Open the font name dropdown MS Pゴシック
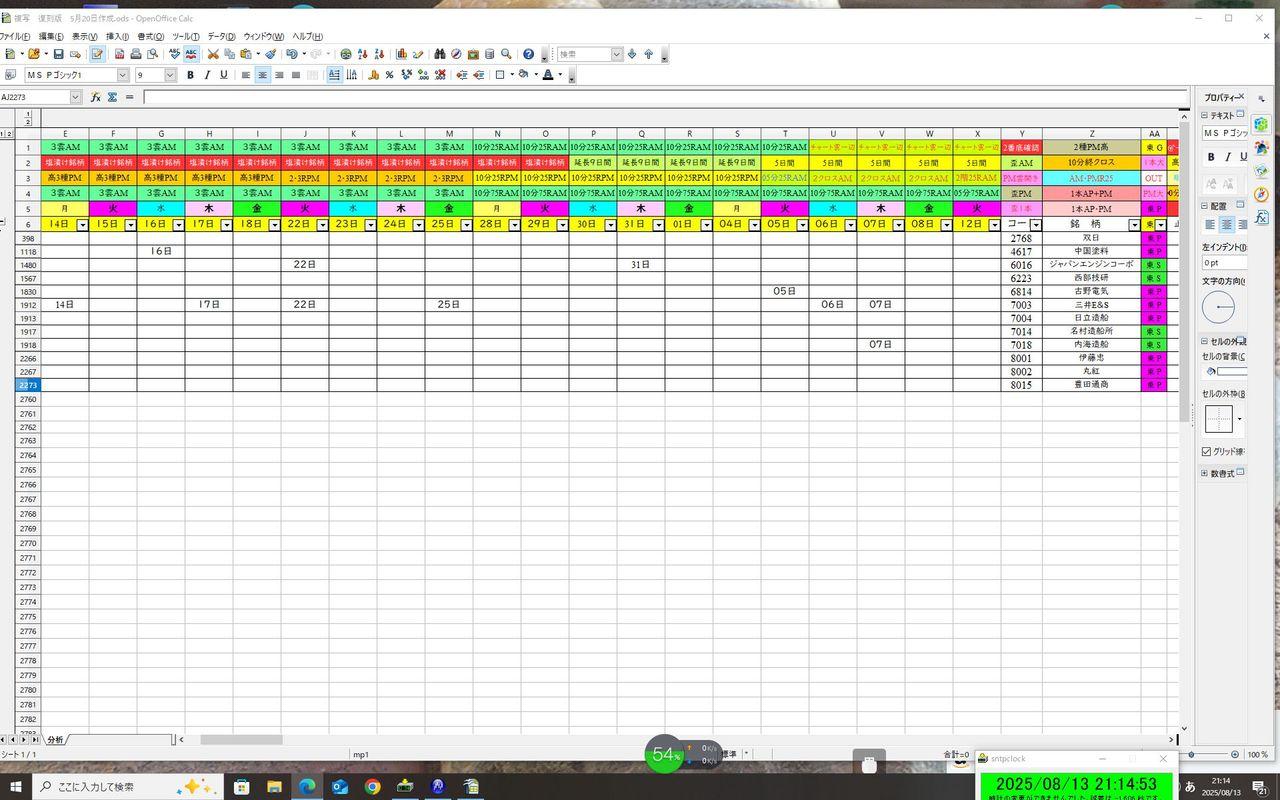The width and height of the screenshot is (1280, 800). (x=123, y=75)
